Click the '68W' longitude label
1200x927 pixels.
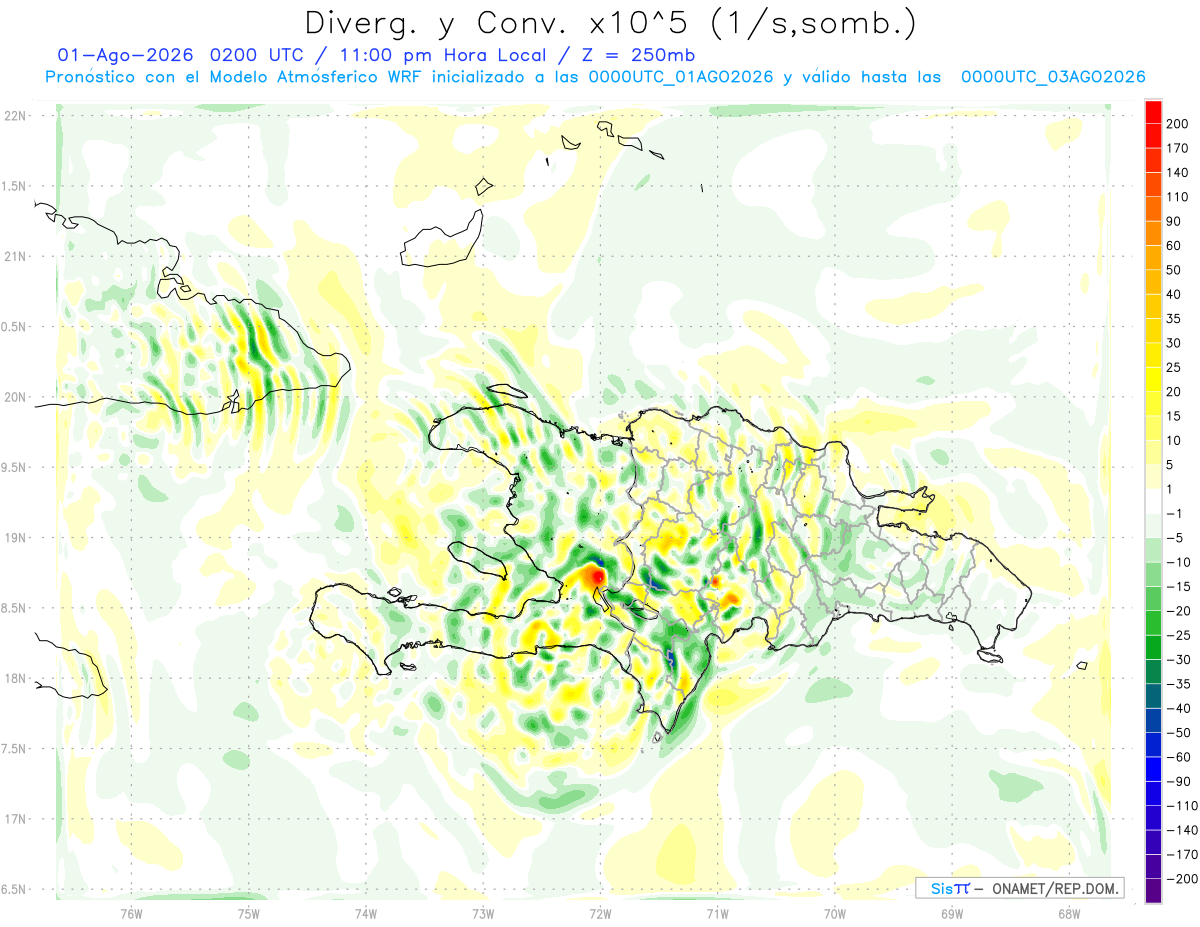pyautogui.click(x=1068, y=913)
